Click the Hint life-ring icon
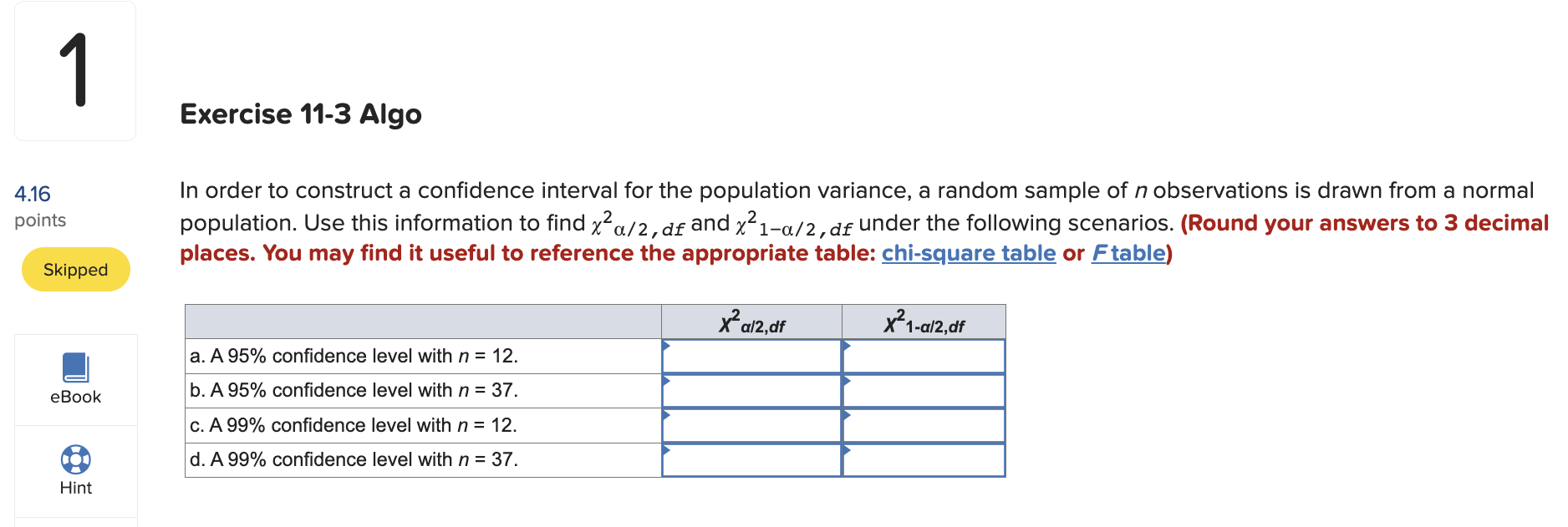 [x=75, y=460]
